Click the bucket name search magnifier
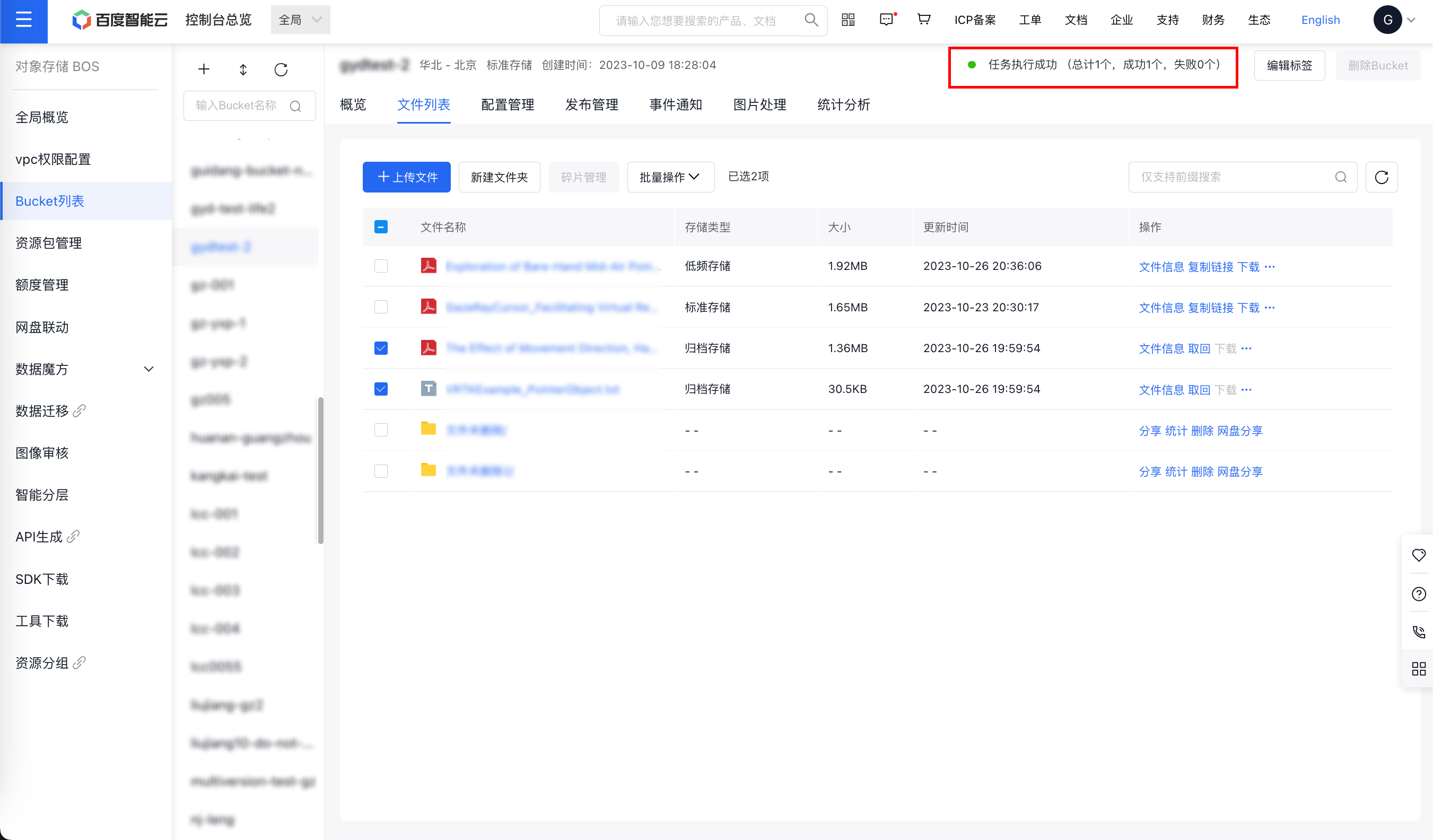Image resolution: width=1433 pixels, height=840 pixels. [295, 106]
